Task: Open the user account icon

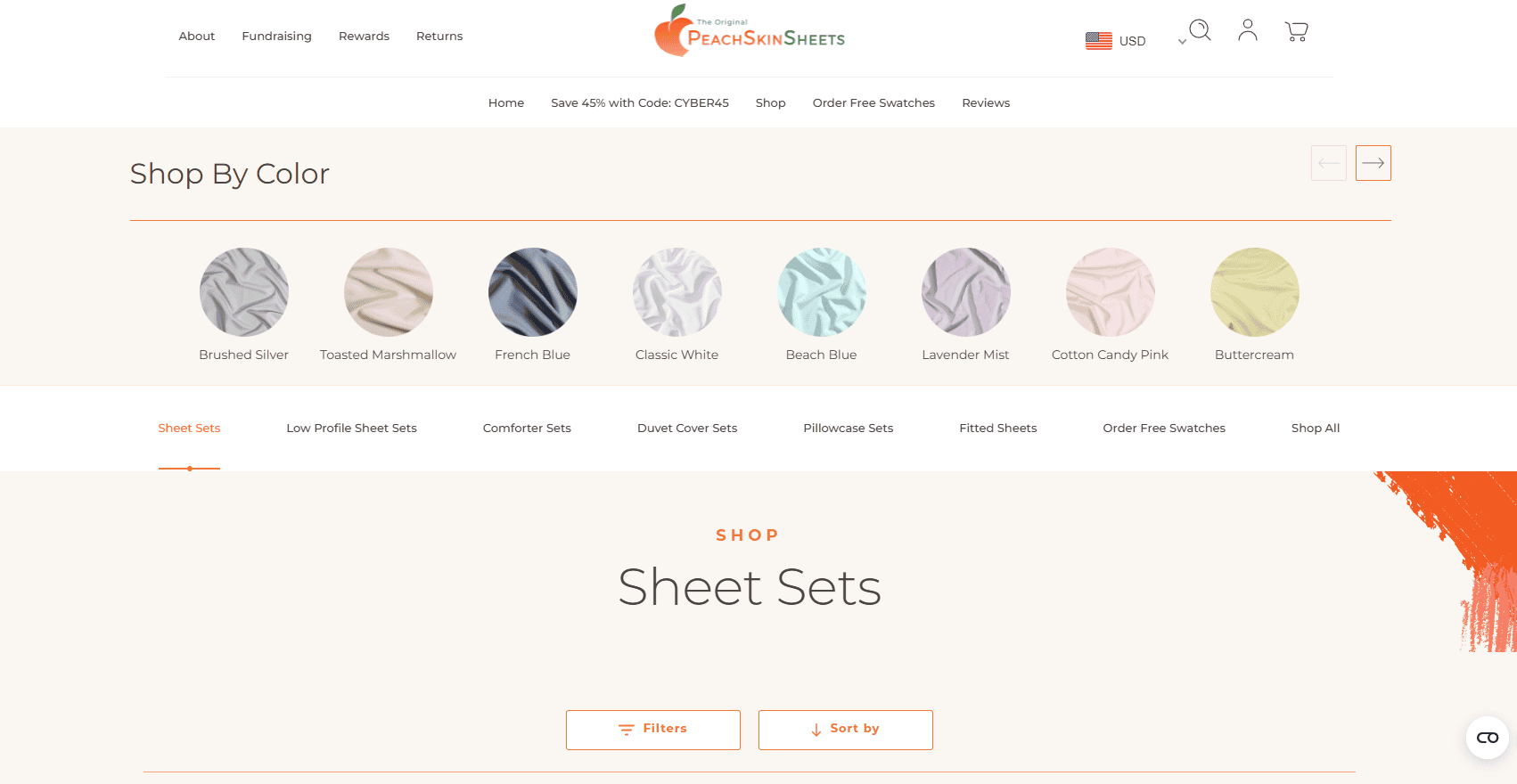Action: tap(1248, 30)
